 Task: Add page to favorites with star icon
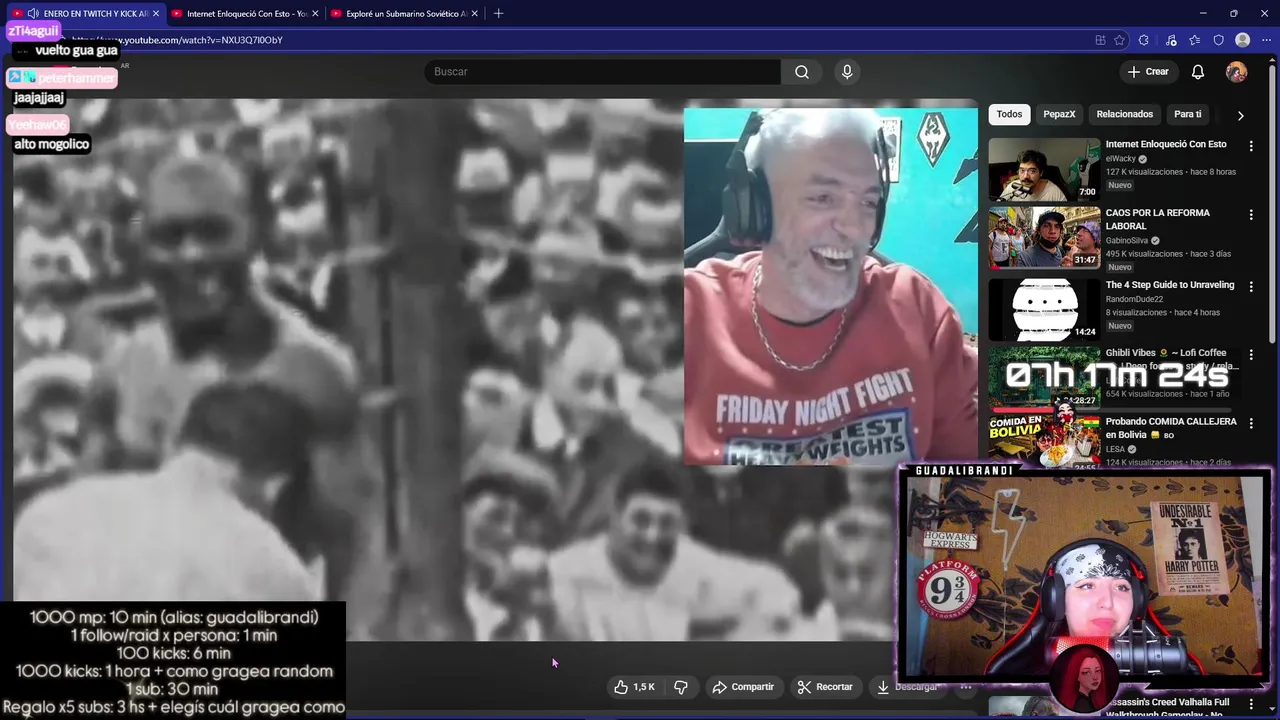click(1120, 40)
